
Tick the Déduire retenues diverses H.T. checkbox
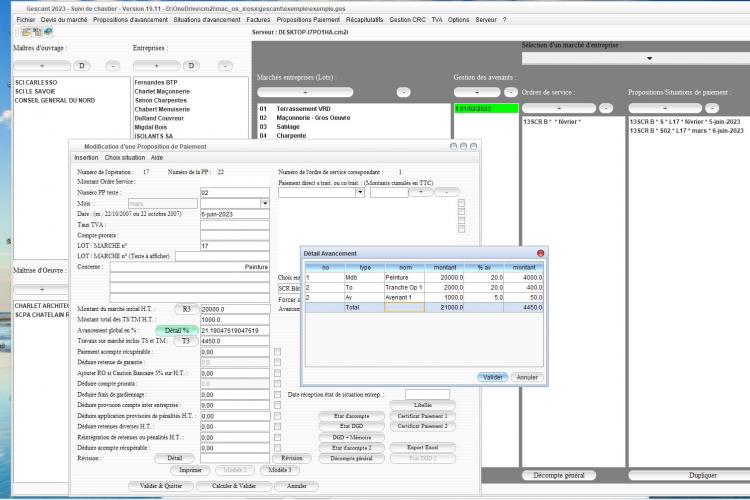(277, 426)
